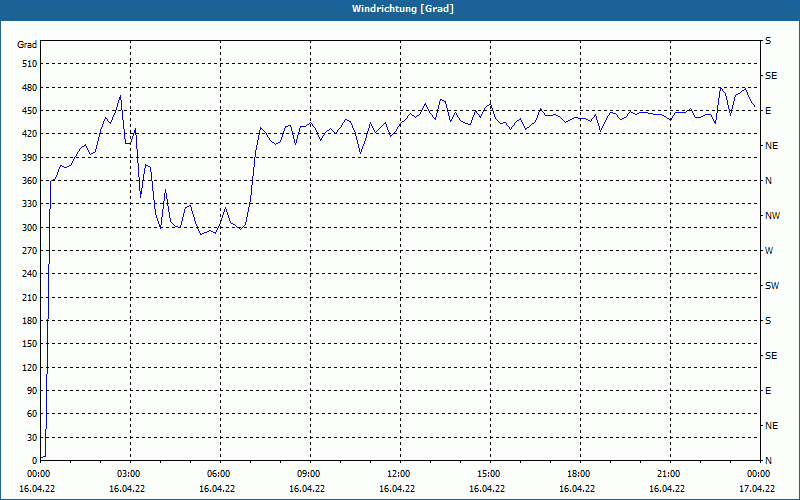Select the 270 y-axis value

pos(30,251)
